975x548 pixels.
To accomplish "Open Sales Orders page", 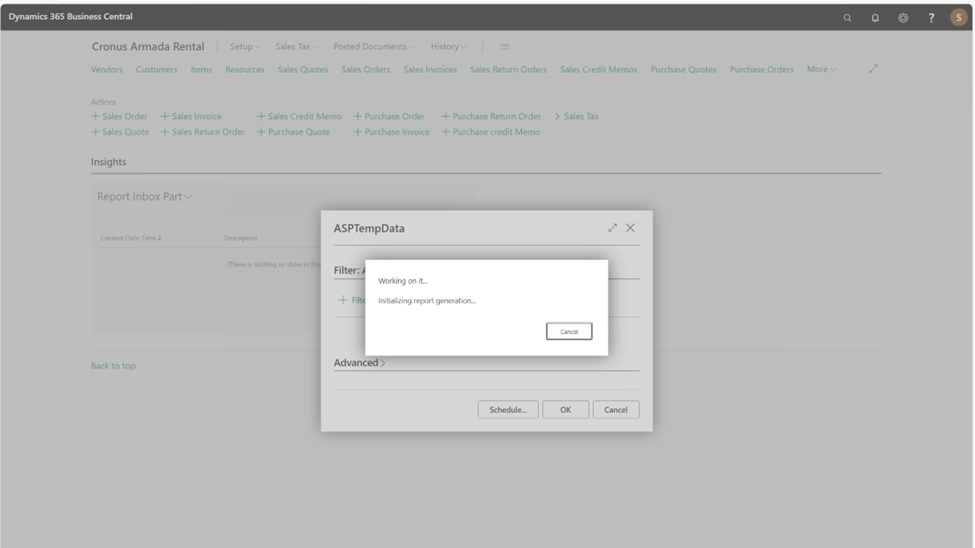I will [366, 70].
